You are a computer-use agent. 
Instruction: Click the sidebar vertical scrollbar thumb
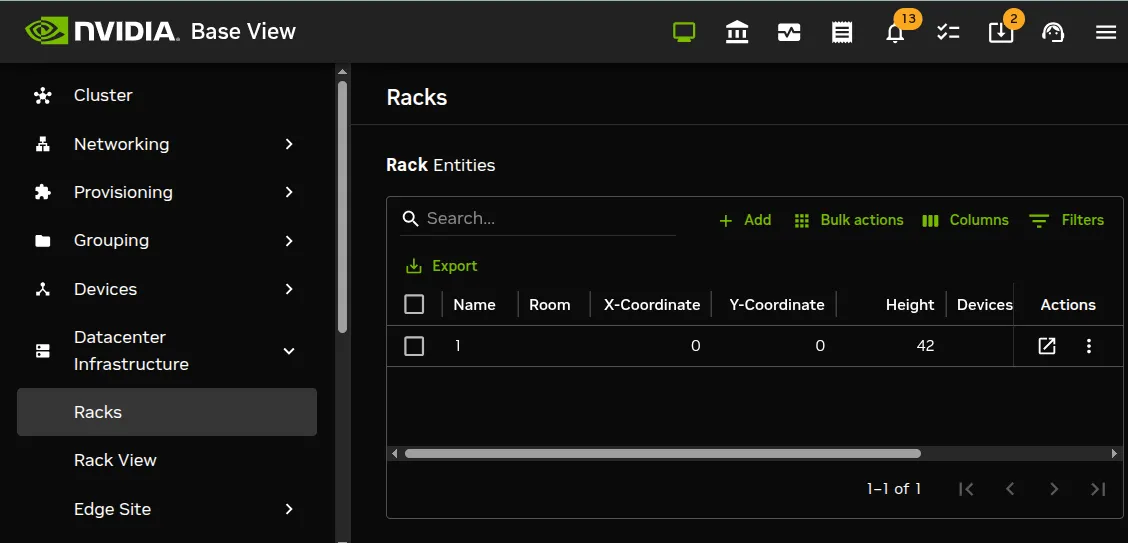coord(342,206)
